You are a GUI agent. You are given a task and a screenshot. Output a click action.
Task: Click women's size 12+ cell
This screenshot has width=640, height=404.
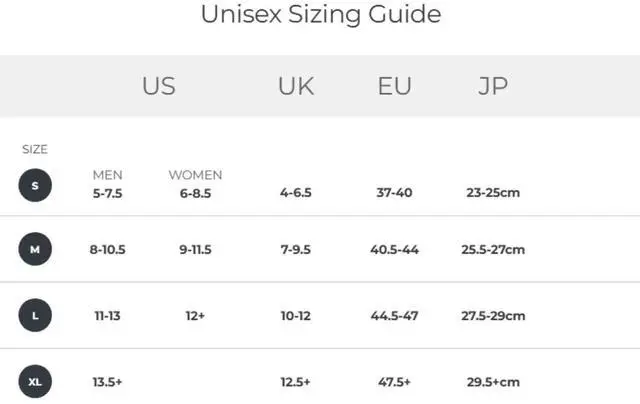[195, 315]
